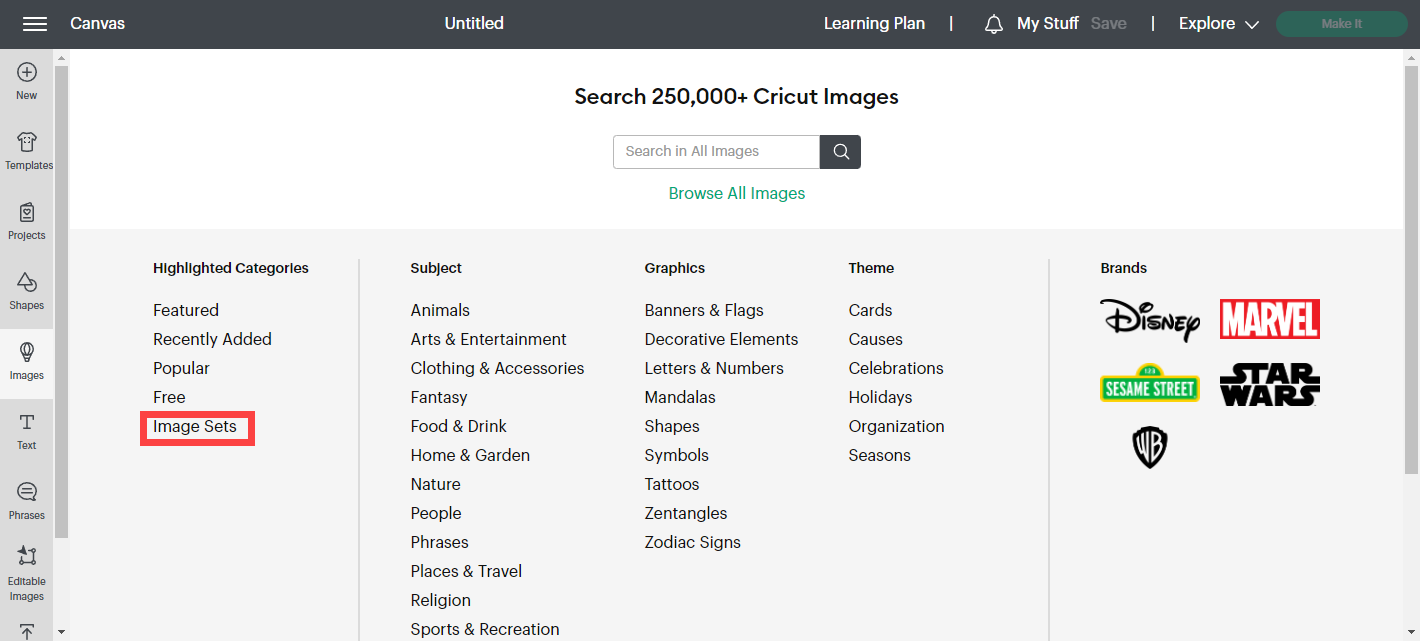Click the Browse All Images link

737,194
